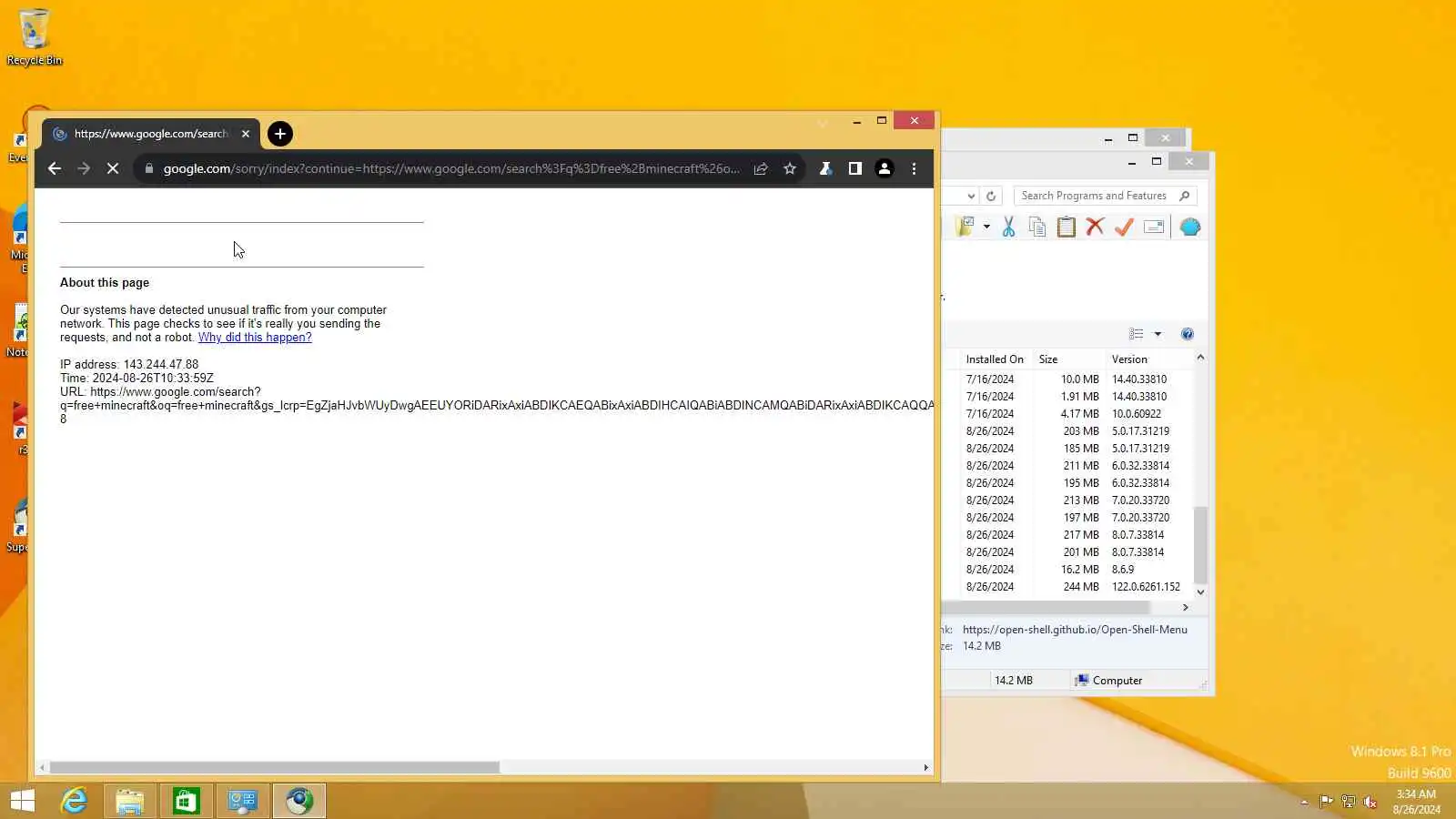The image size is (1456, 819).
Task: Open the taskbar clock and date
Action: [x=1416, y=802]
